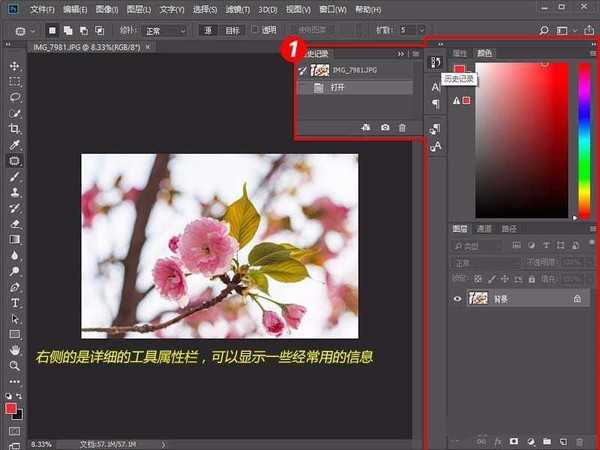The image size is (600, 450).
Task: Click the 目标 button in options bar
Action: point(232,30)
